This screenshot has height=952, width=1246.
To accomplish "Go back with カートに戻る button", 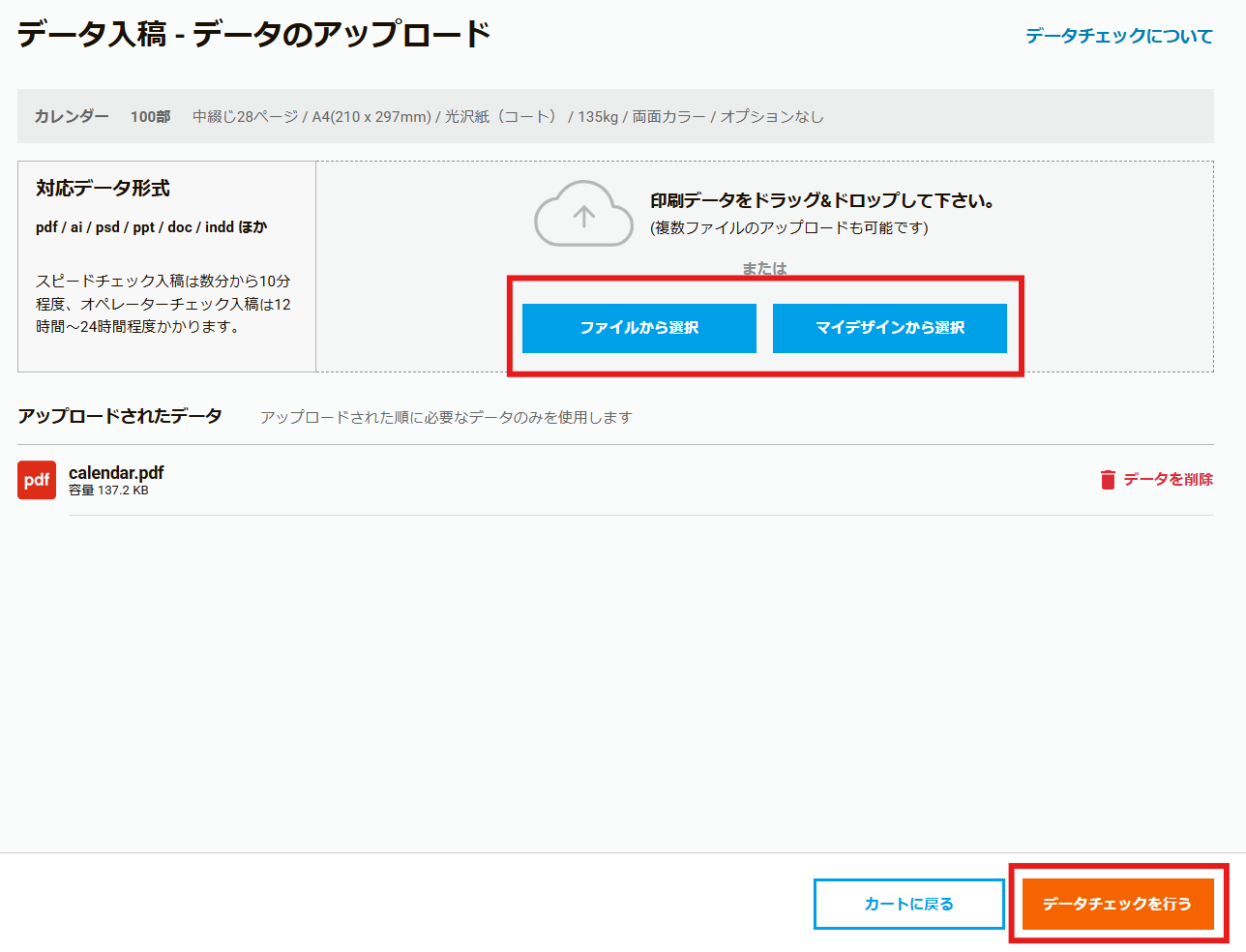I will click(x=908, y=904).
